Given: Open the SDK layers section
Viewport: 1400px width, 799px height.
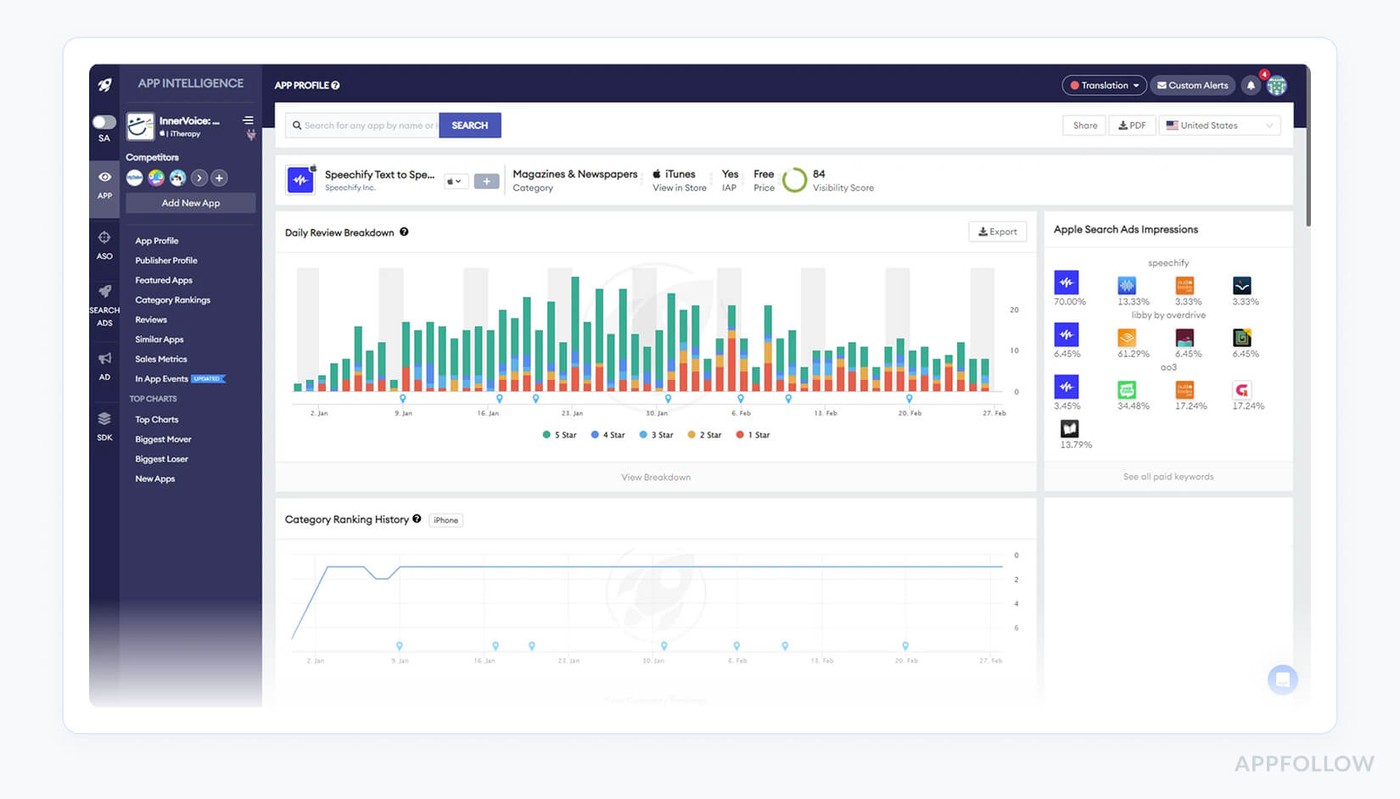Looking at the screenshot, I should click(x=104, y=424).
